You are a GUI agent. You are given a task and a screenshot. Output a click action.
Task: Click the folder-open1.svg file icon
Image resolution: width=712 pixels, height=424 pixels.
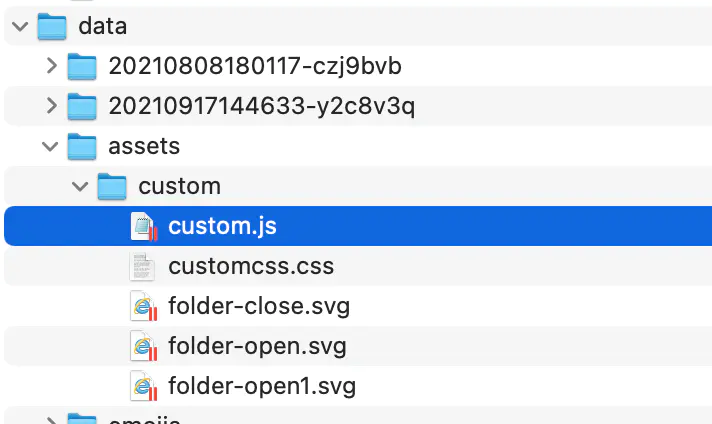point(145,385)
